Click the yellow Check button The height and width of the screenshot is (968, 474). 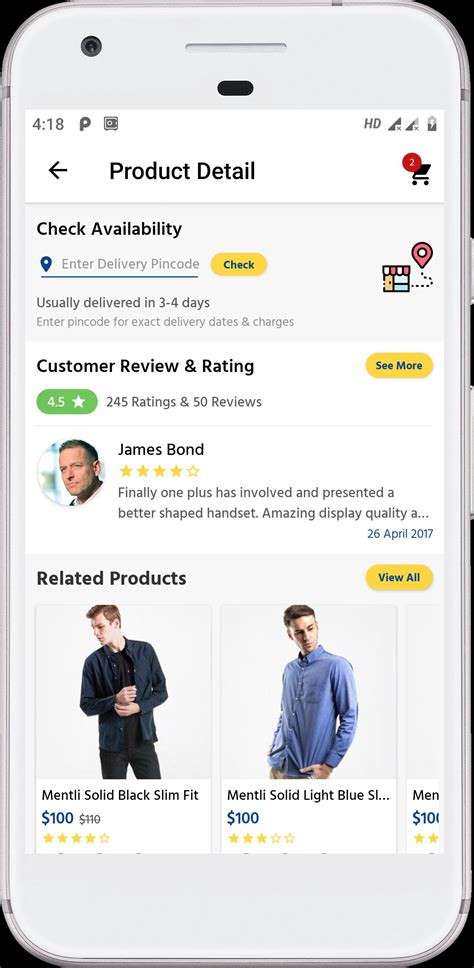(239, 265)
